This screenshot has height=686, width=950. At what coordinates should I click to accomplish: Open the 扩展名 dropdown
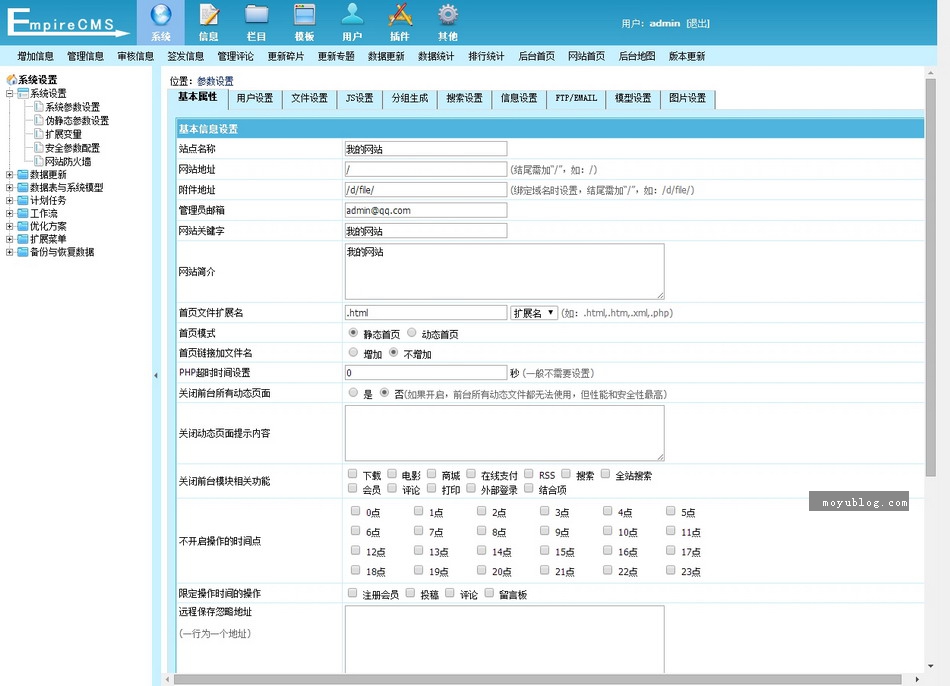coord(534,313)
